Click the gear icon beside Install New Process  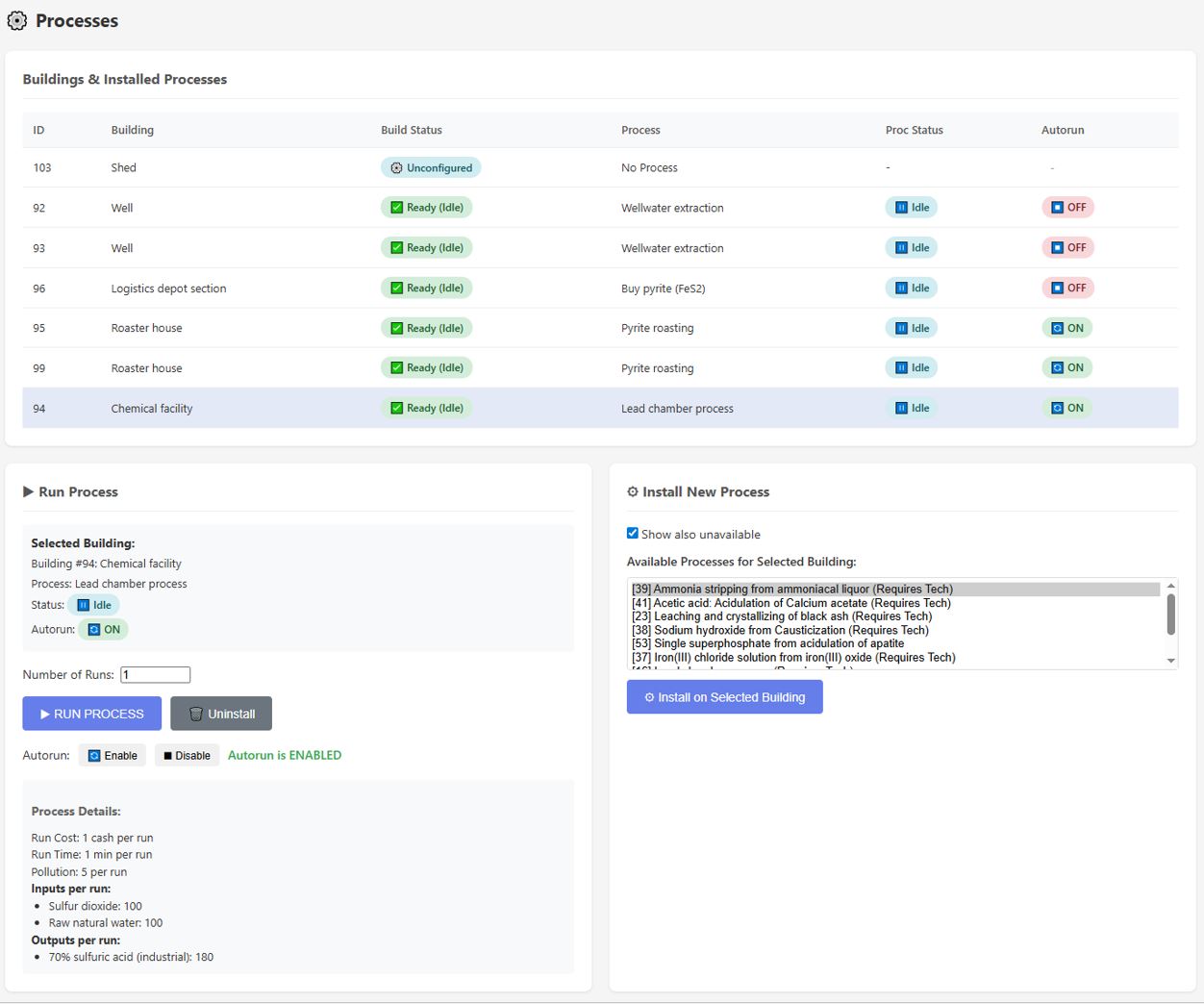(x=633, y=491)
